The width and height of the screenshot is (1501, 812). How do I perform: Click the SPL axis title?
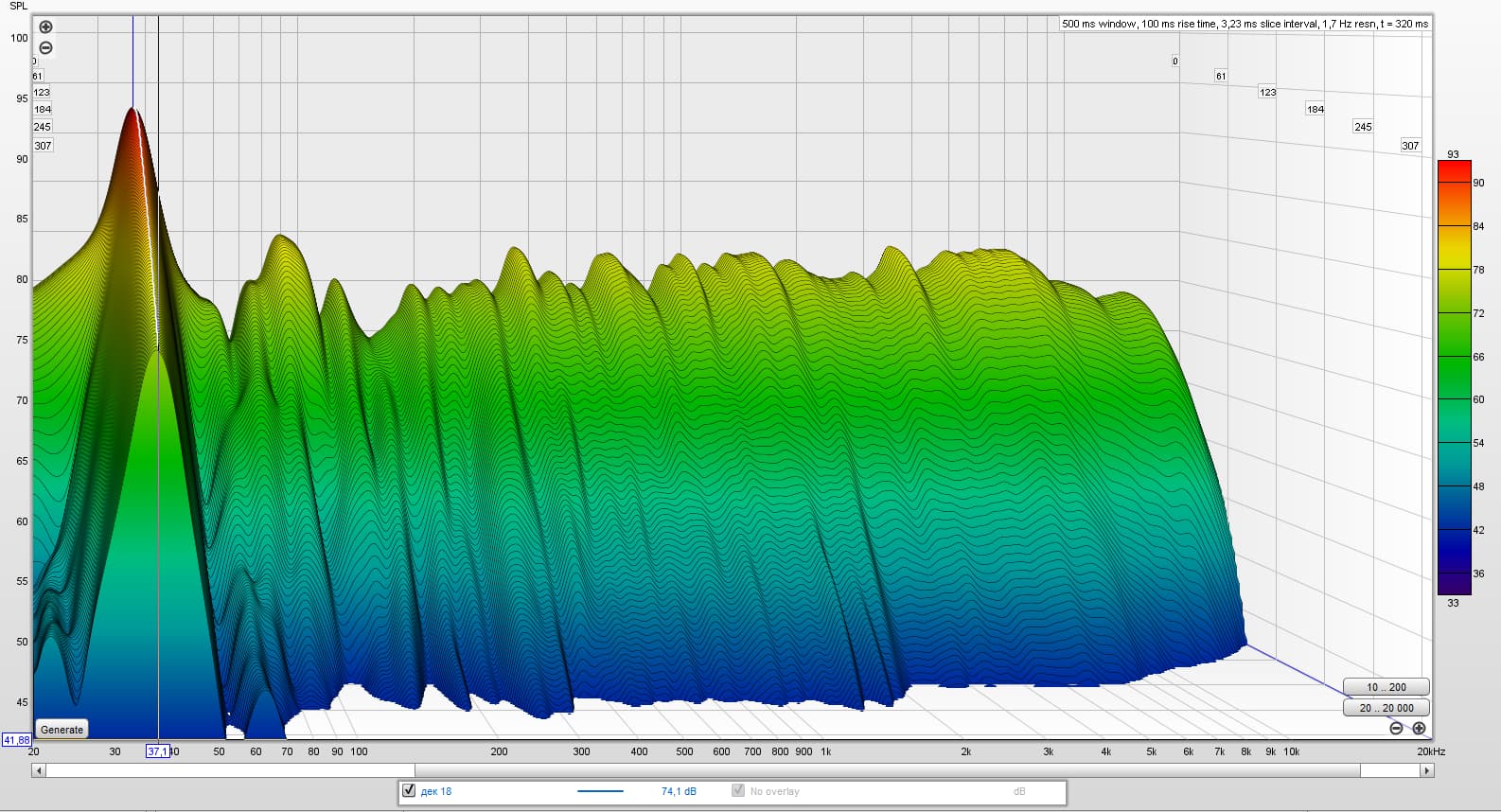19,6
